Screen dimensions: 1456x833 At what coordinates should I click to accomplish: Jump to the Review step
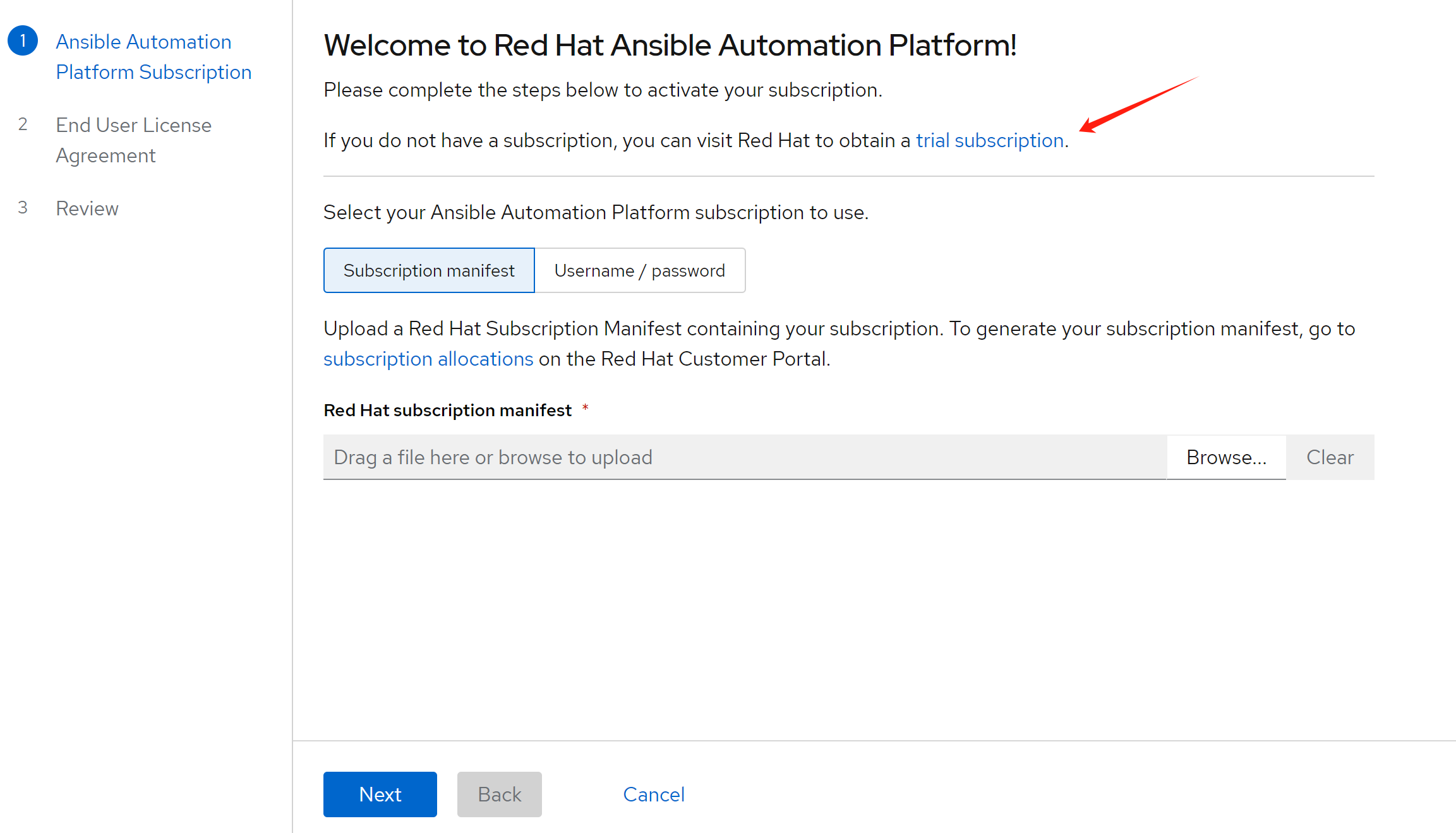[x=87, y=208]
